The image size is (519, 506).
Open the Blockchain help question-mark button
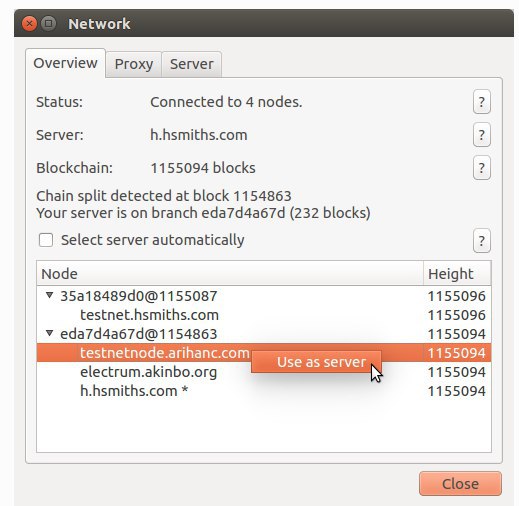(481, 168)
